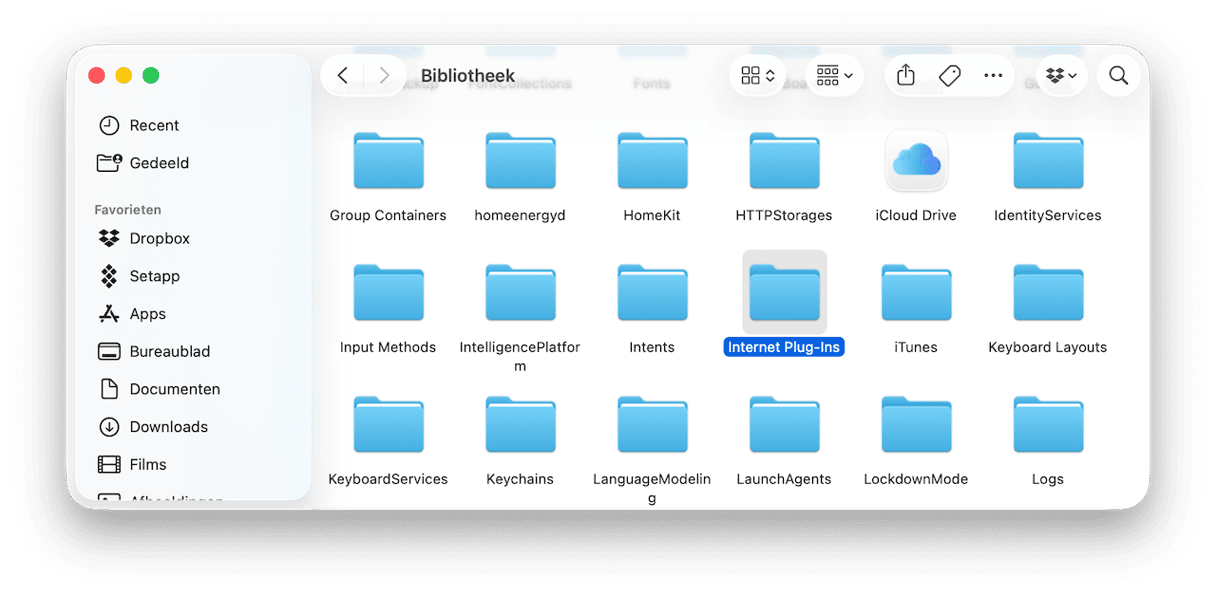Open the group-by options dropdown

[834, 76]
